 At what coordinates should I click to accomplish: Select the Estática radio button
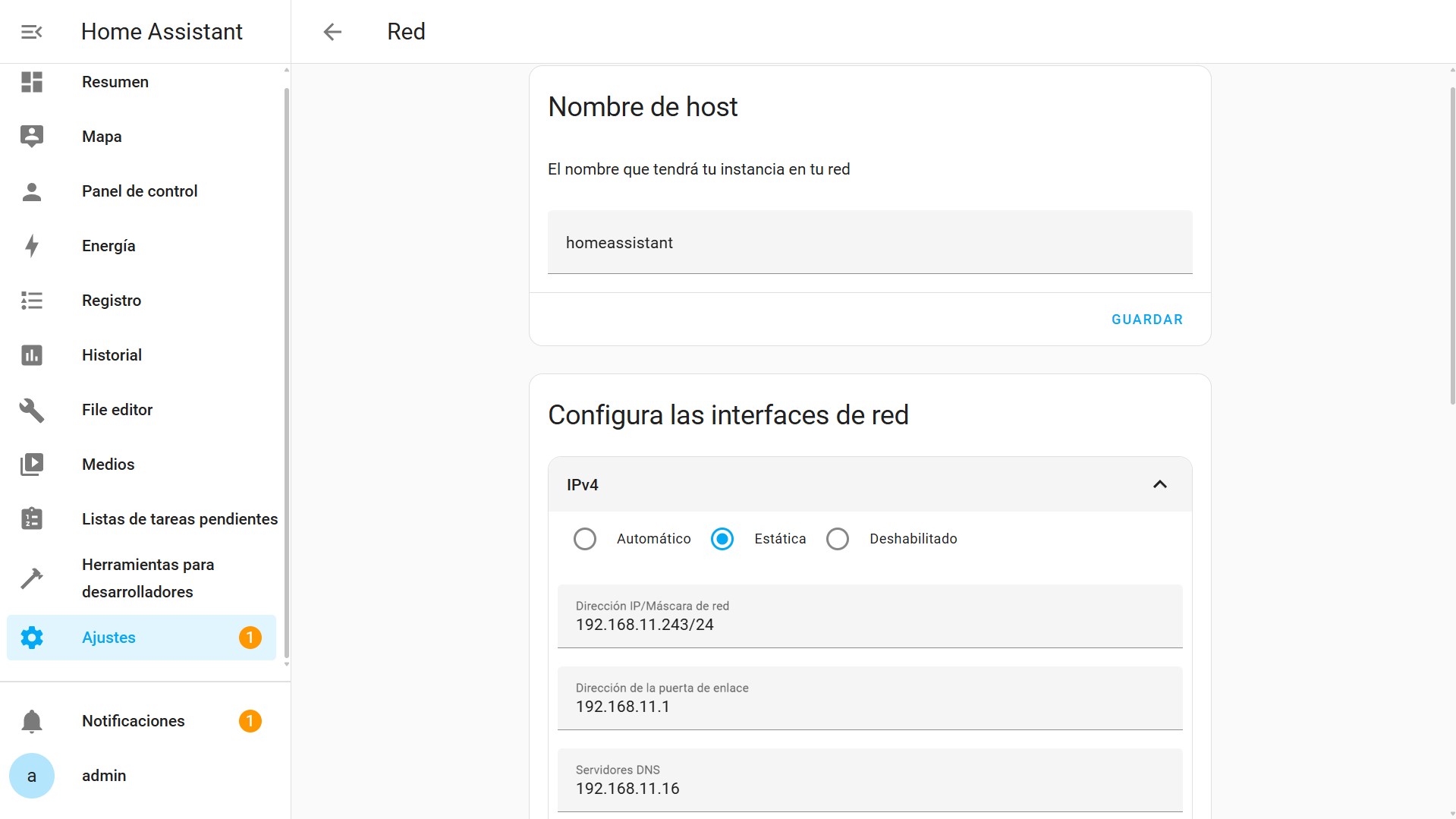[x=722, y=538]
